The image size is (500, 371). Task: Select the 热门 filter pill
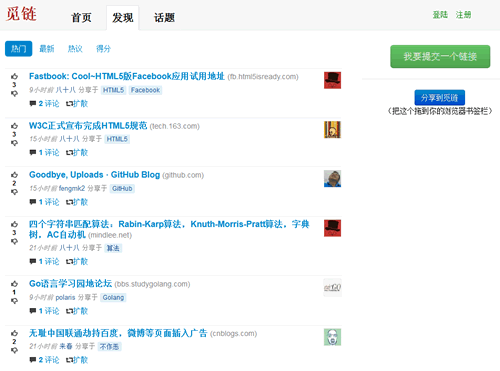pyautogui.click(x=19, y=49)
